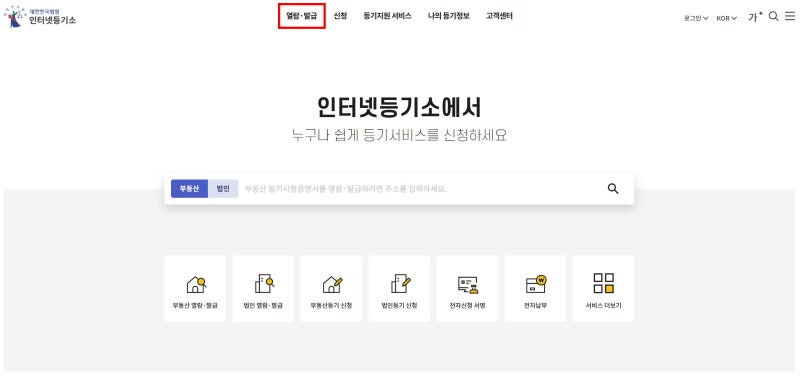Open the 나의 등기정보 menu
The height and width of the screenshot is (377, 800).
coord(448,16)
